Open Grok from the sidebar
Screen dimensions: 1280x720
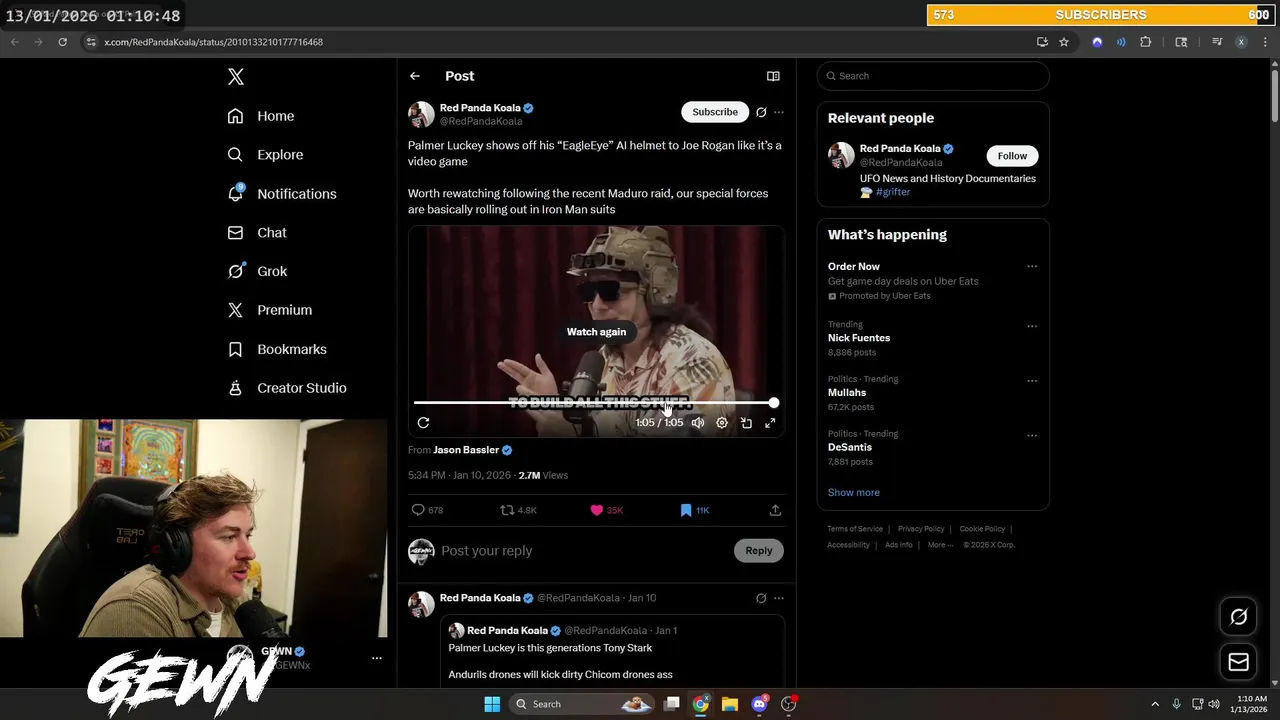tap(257, 271)
